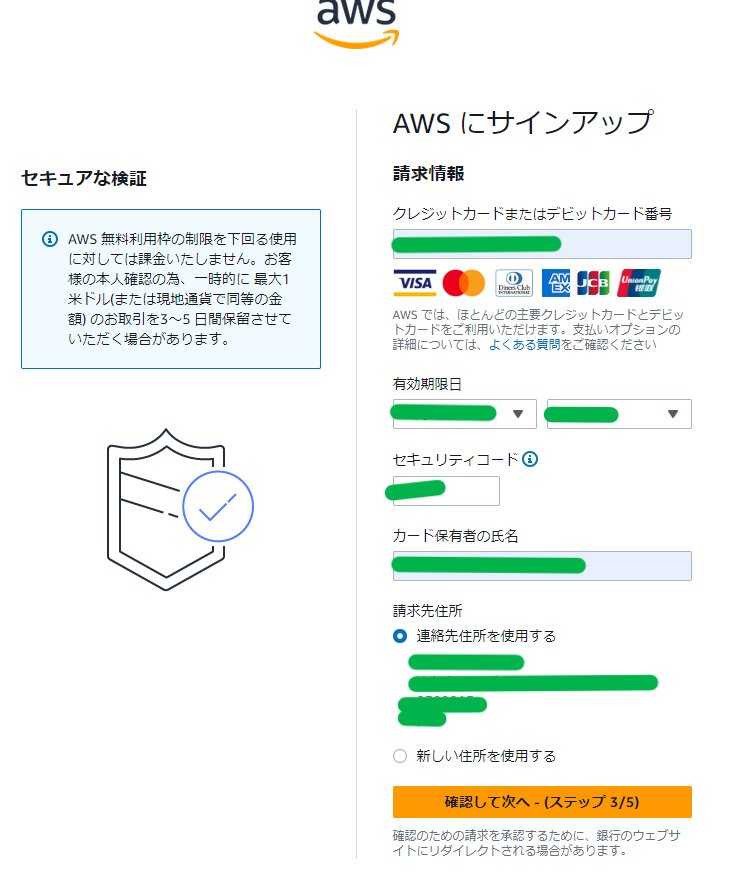Open the expiration month dropdown
The width and height of the screenshot is (729, 892).
[x=464, y=414]
